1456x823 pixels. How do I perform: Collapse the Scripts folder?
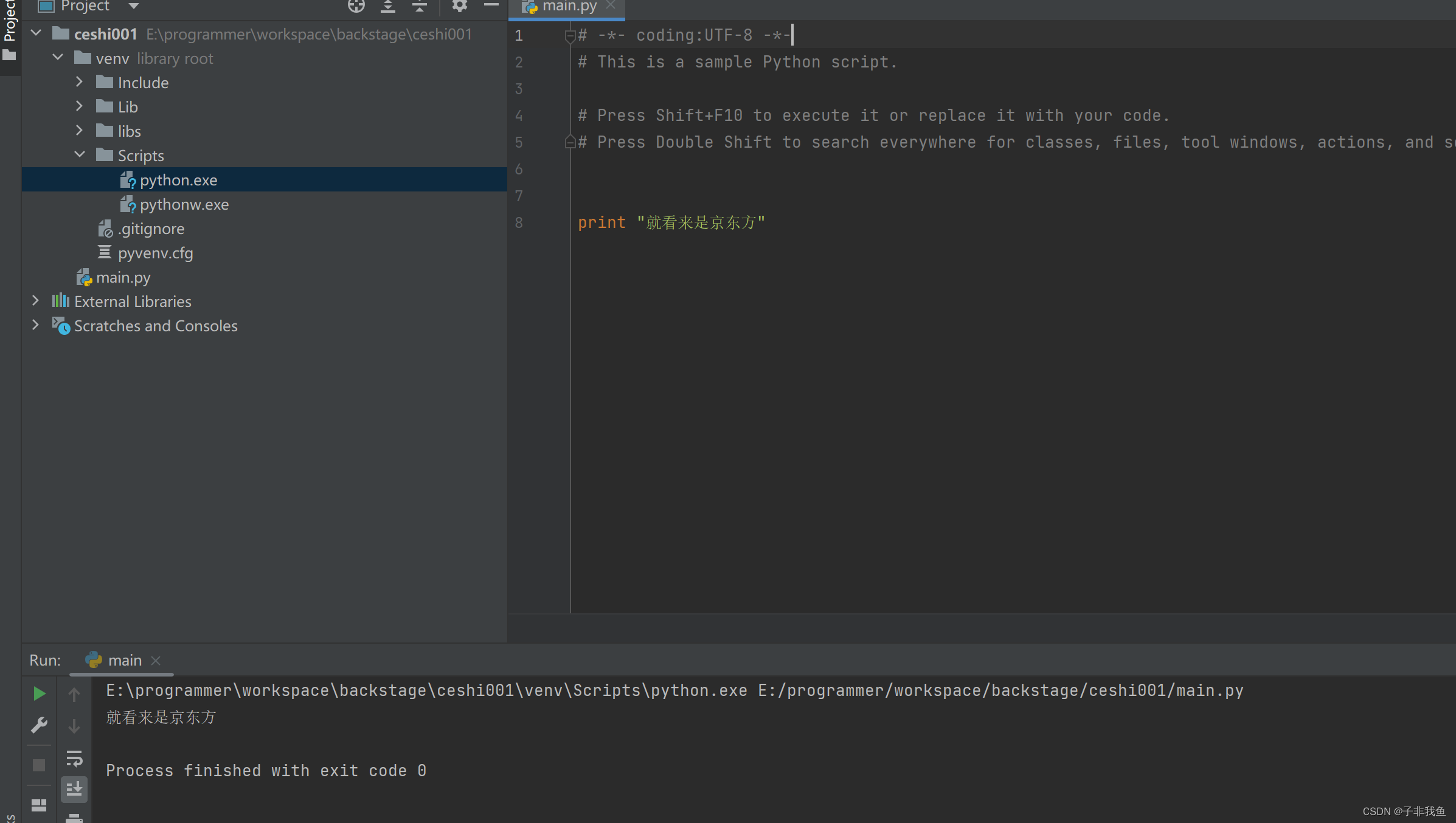[x=79, y=155]
